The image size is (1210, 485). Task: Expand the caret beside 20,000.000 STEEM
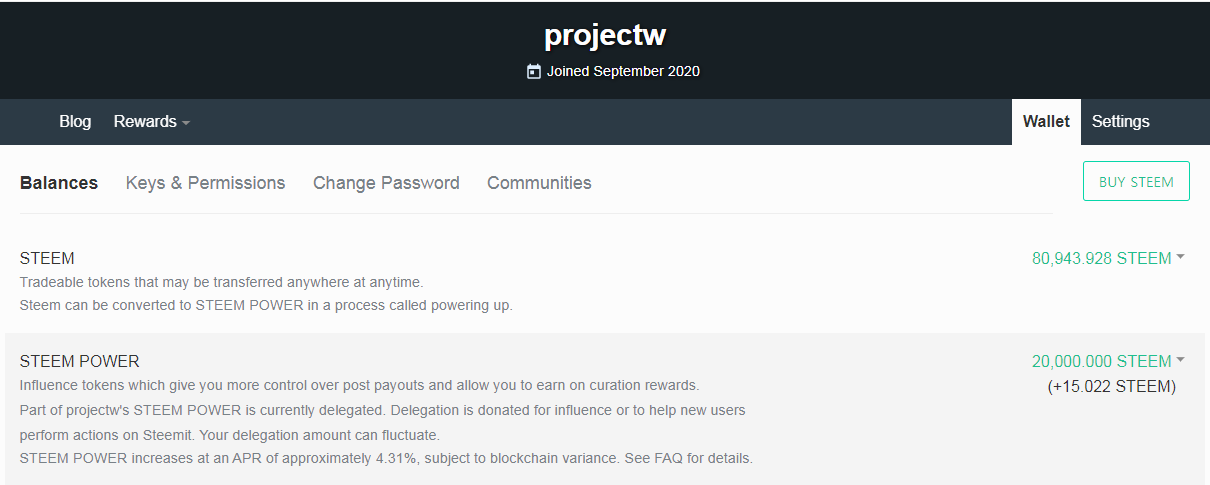(1181, 360)
